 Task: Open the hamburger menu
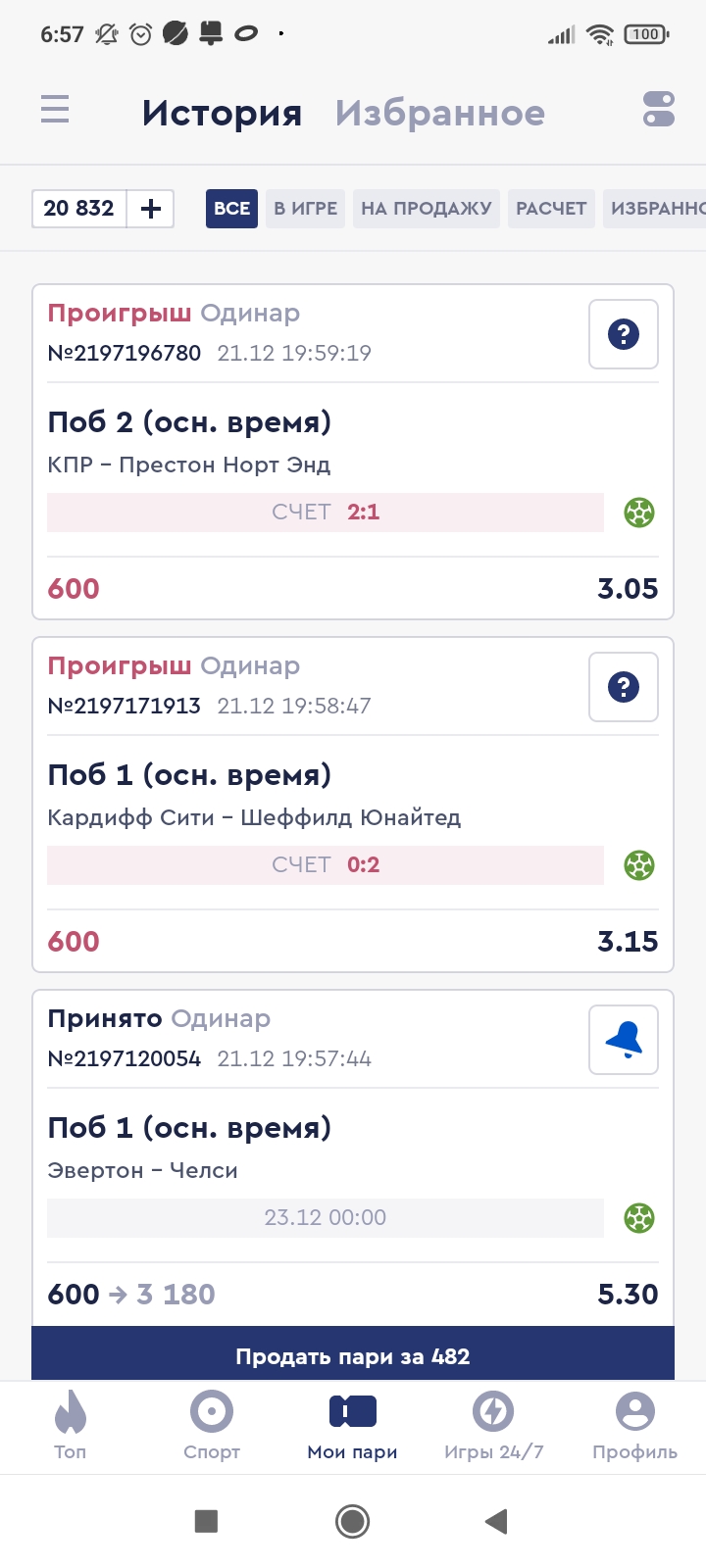[55, 109]
